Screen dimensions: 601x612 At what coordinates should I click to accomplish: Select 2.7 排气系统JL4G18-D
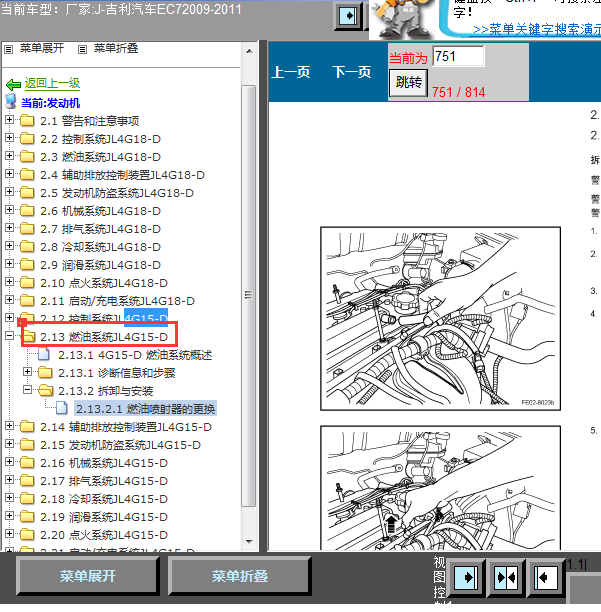100,229
